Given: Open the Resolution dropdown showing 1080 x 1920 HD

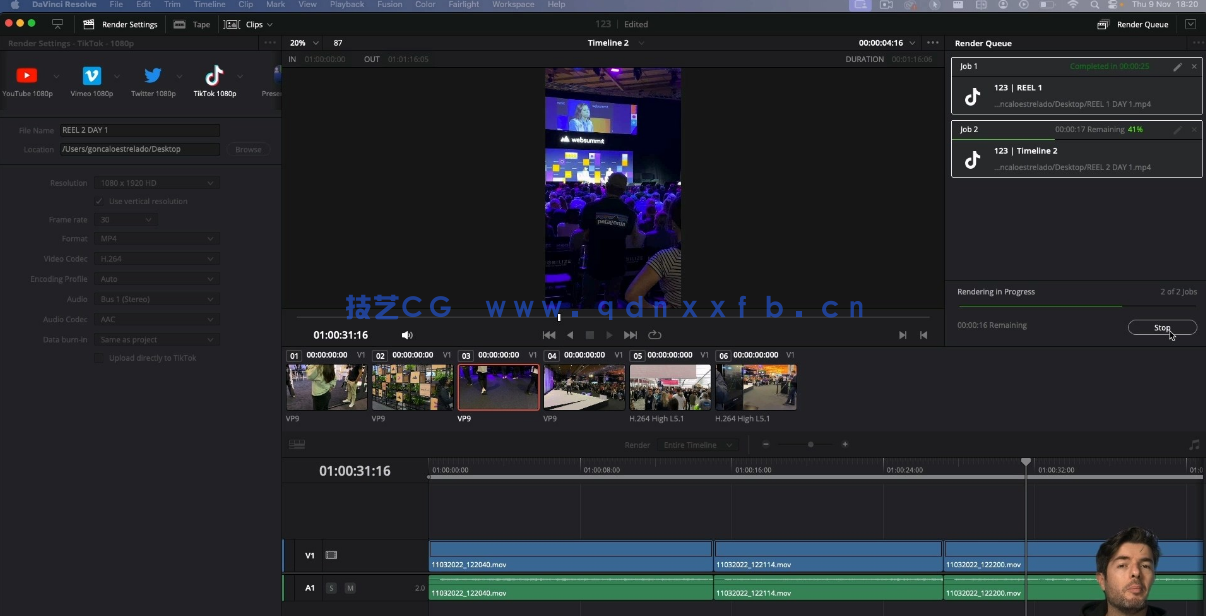Looking at the screenshot, I should 155,182.
